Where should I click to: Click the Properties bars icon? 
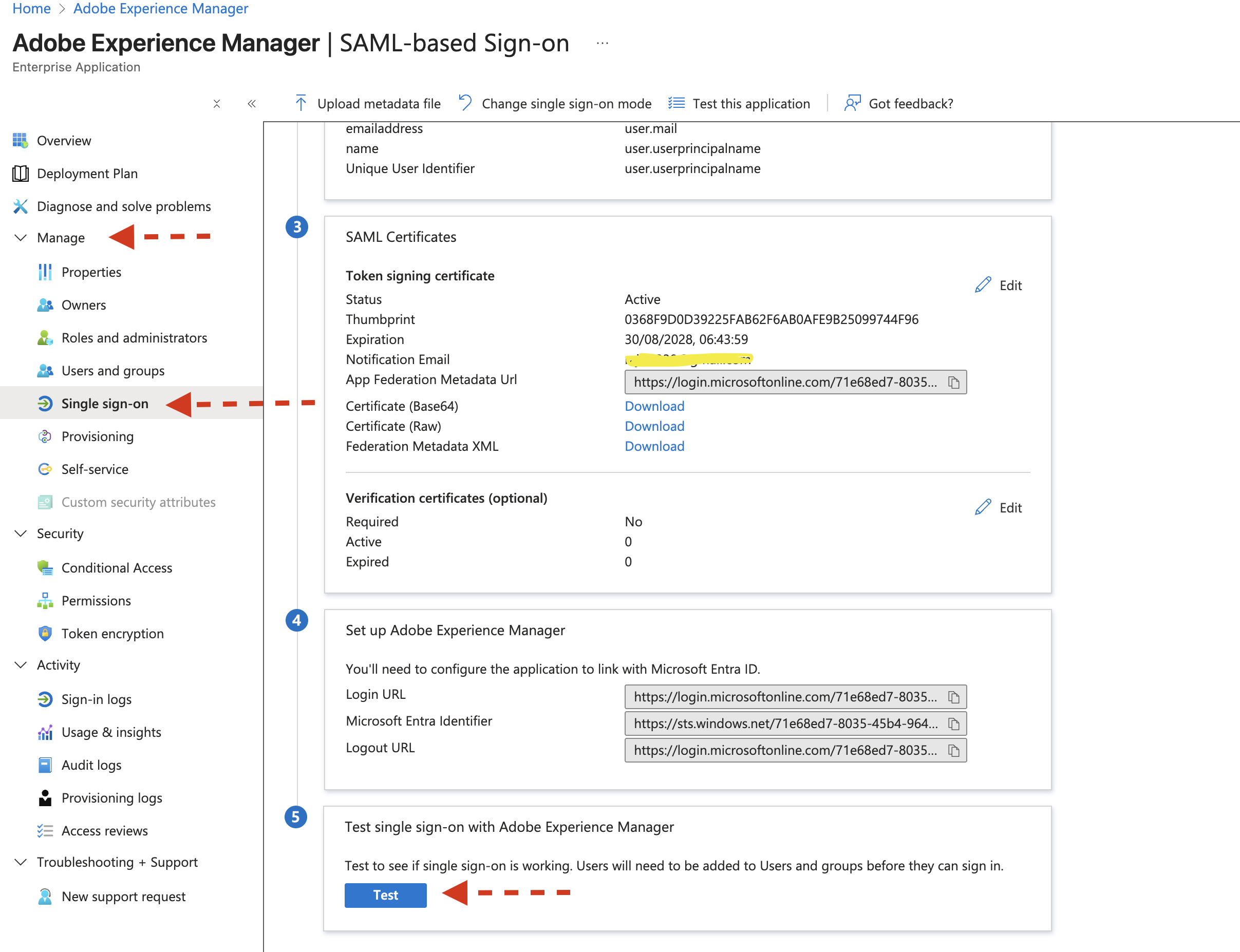click(x=45, y=272)
